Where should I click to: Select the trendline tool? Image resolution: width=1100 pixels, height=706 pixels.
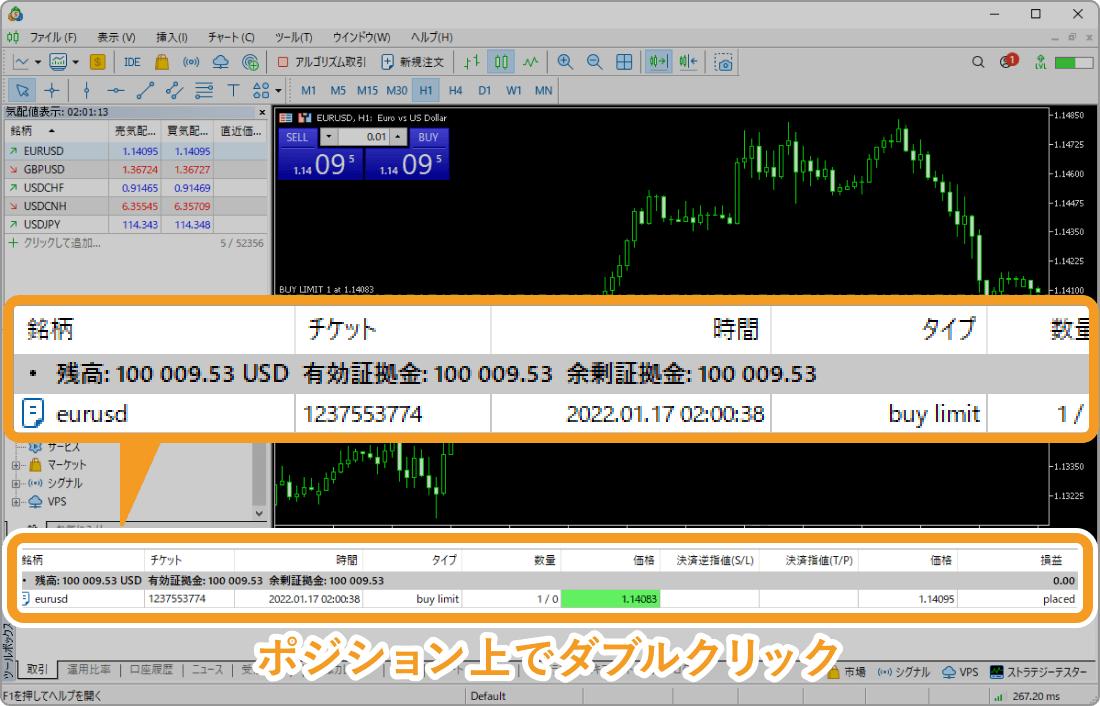click(x=145, y=90)
